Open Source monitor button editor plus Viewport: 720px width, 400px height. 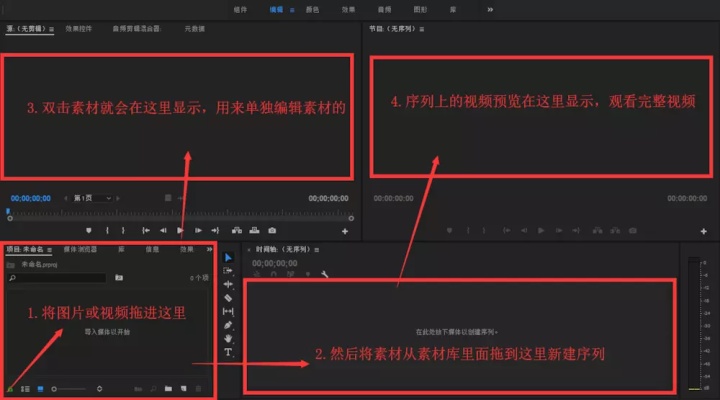345,231
